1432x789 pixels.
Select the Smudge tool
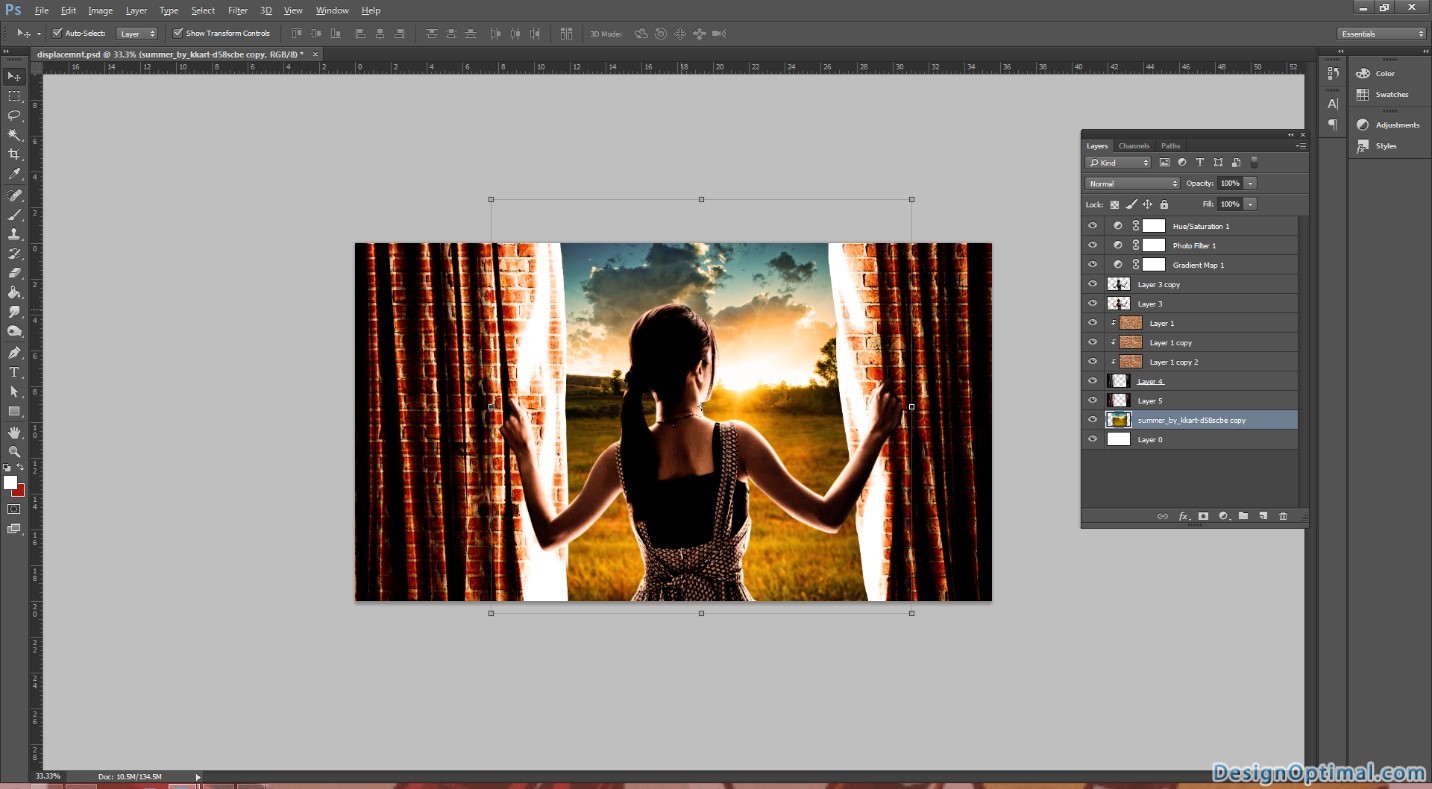click(14, 312)
